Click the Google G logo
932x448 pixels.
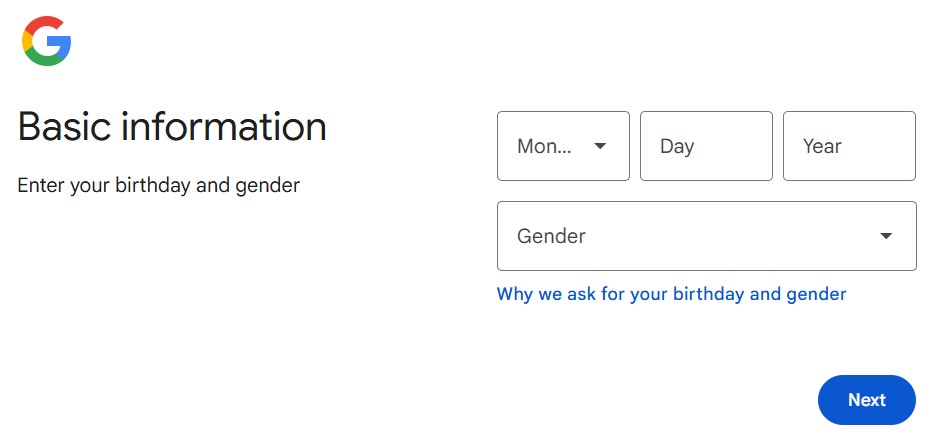point(46,41)
